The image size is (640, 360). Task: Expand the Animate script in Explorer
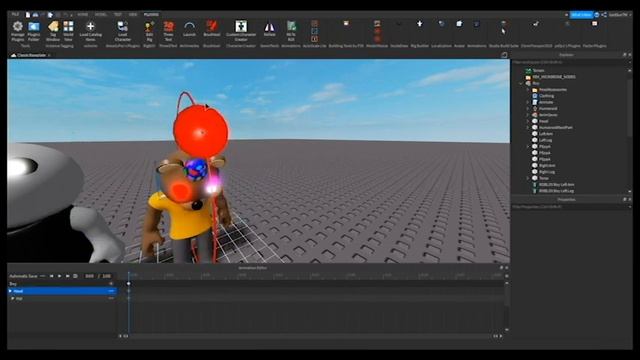528,102
